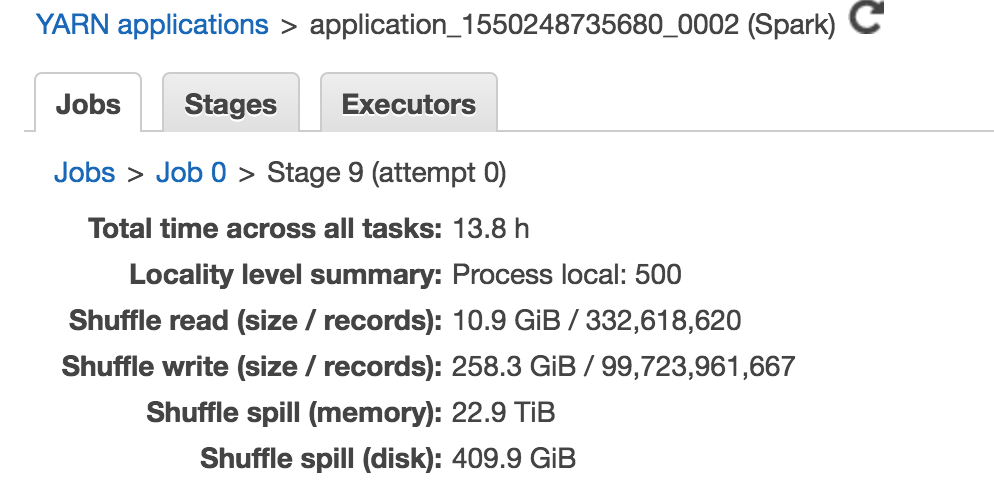Image resolution: width=994 pixels, height=494 pixels.
Task: Click the Stage 9 (attempt 0) text
Action: click(387, 172)
